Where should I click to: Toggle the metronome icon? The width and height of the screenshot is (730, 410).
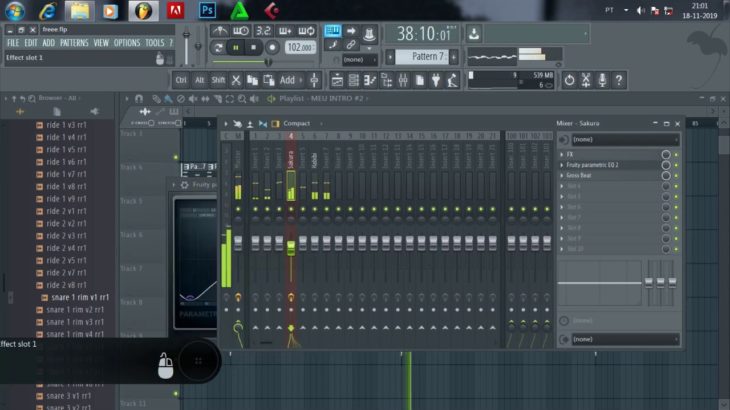[219, 31]
